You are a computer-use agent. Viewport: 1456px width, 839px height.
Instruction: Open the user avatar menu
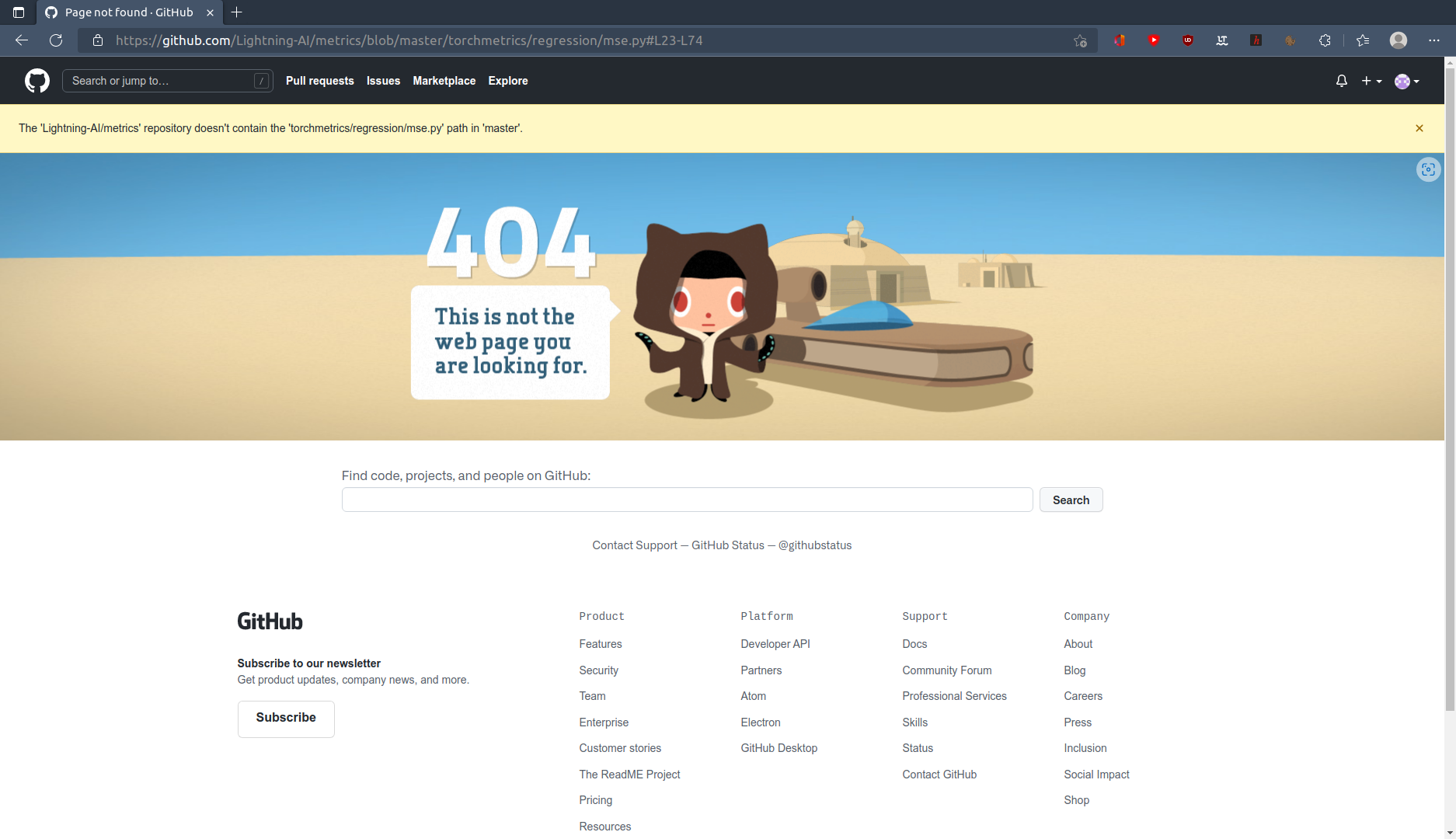tap(1407, 81)
